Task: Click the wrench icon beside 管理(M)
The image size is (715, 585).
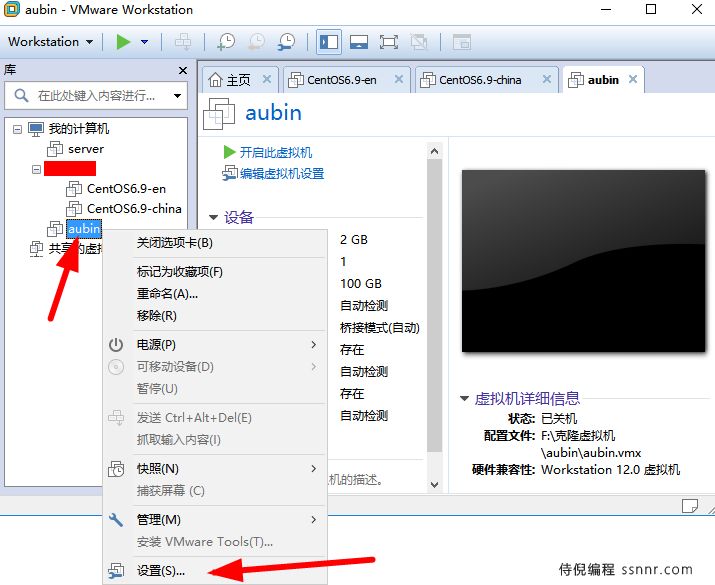Action: (x=116, y=520)
